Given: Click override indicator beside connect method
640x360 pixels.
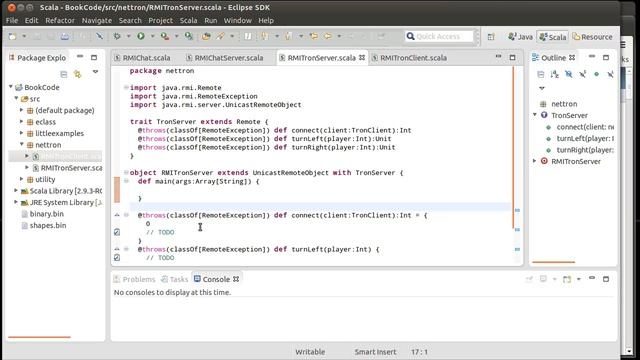Looking at the screenshot, I should [117, 215].
